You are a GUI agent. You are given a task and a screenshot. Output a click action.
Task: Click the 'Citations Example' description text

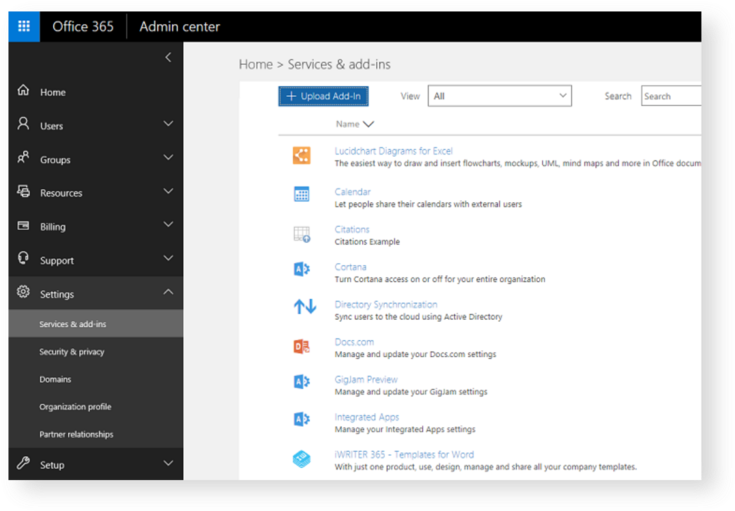click(x=367, y=242)
